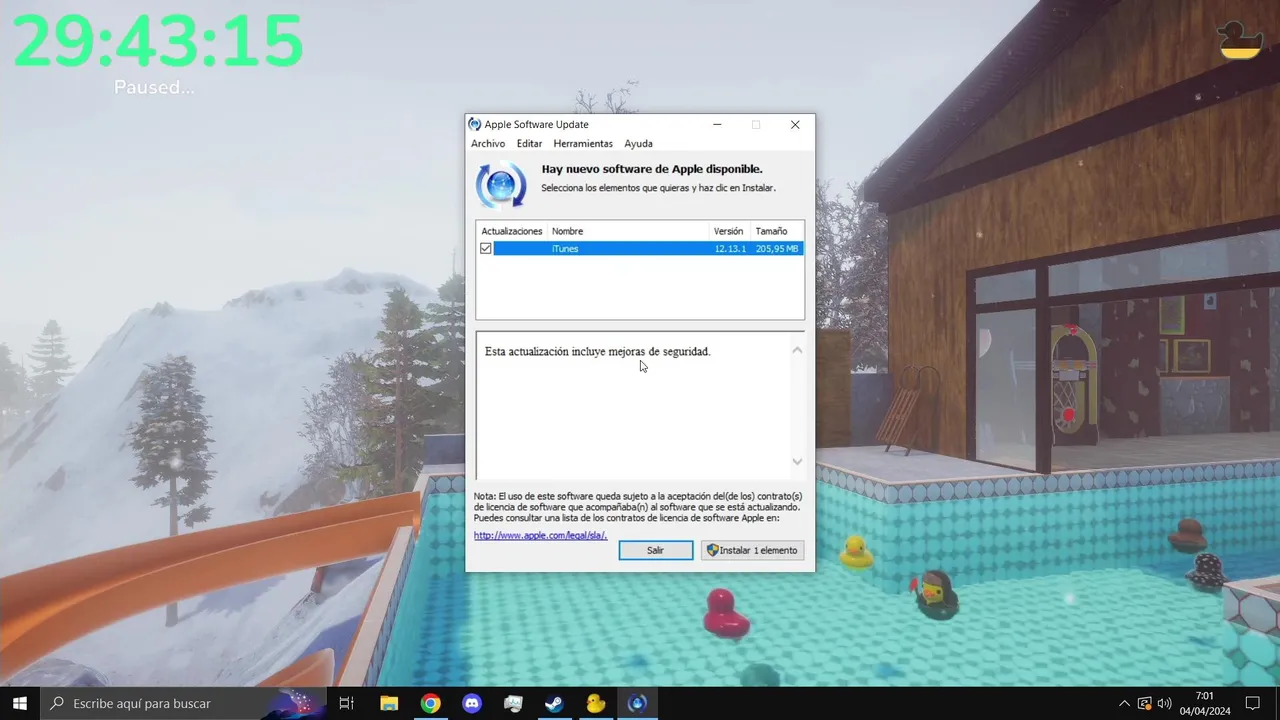Sort by the Tamaño column header

[x=777, y=231]
